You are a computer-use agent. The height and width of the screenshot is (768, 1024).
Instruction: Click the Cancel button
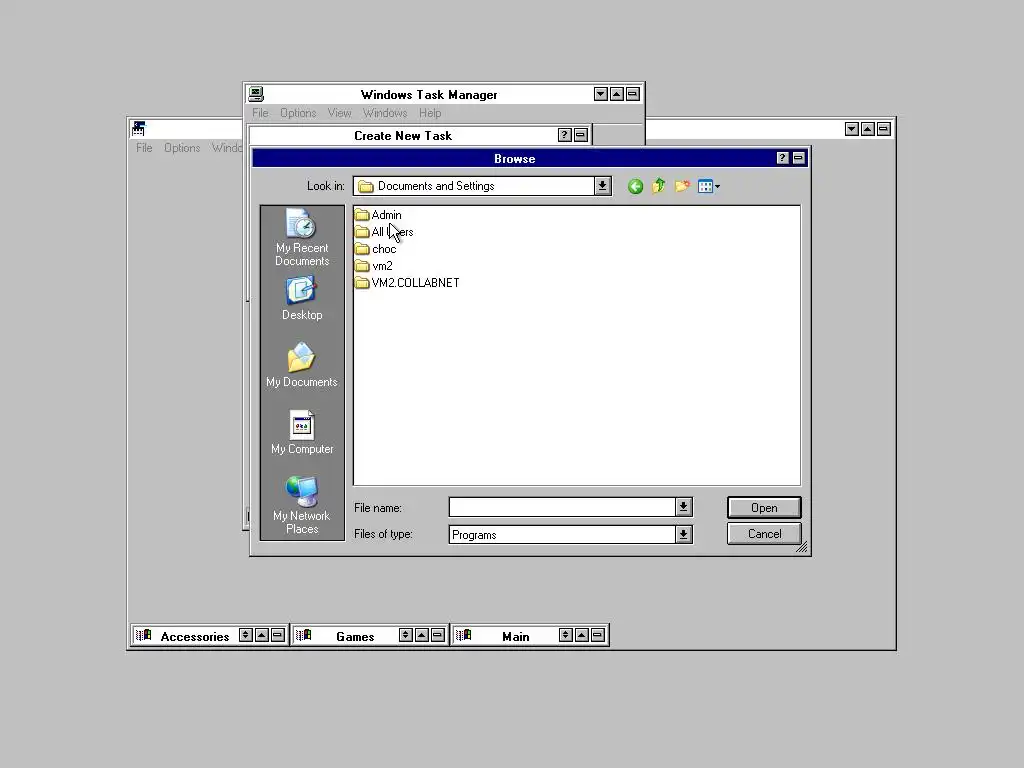tap(764, 534)
